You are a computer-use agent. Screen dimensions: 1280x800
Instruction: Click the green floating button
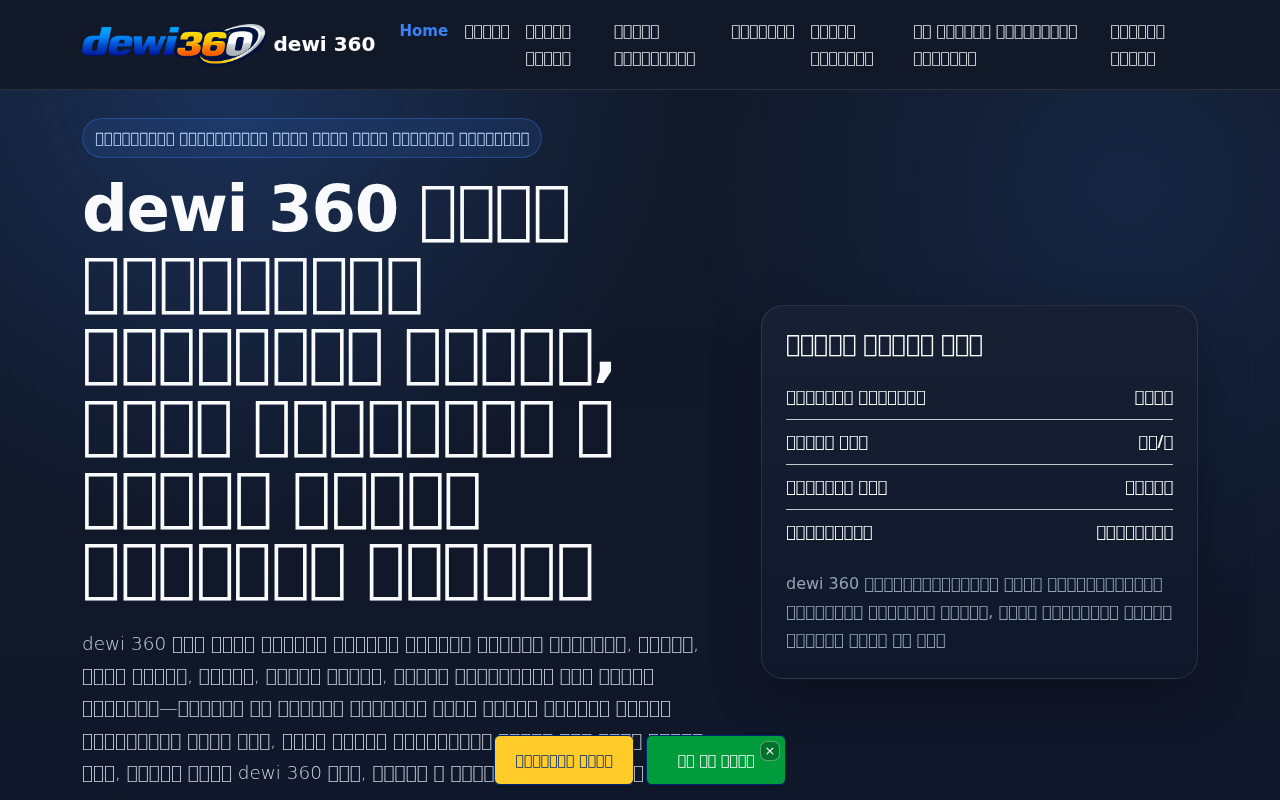tap(716, 760)
